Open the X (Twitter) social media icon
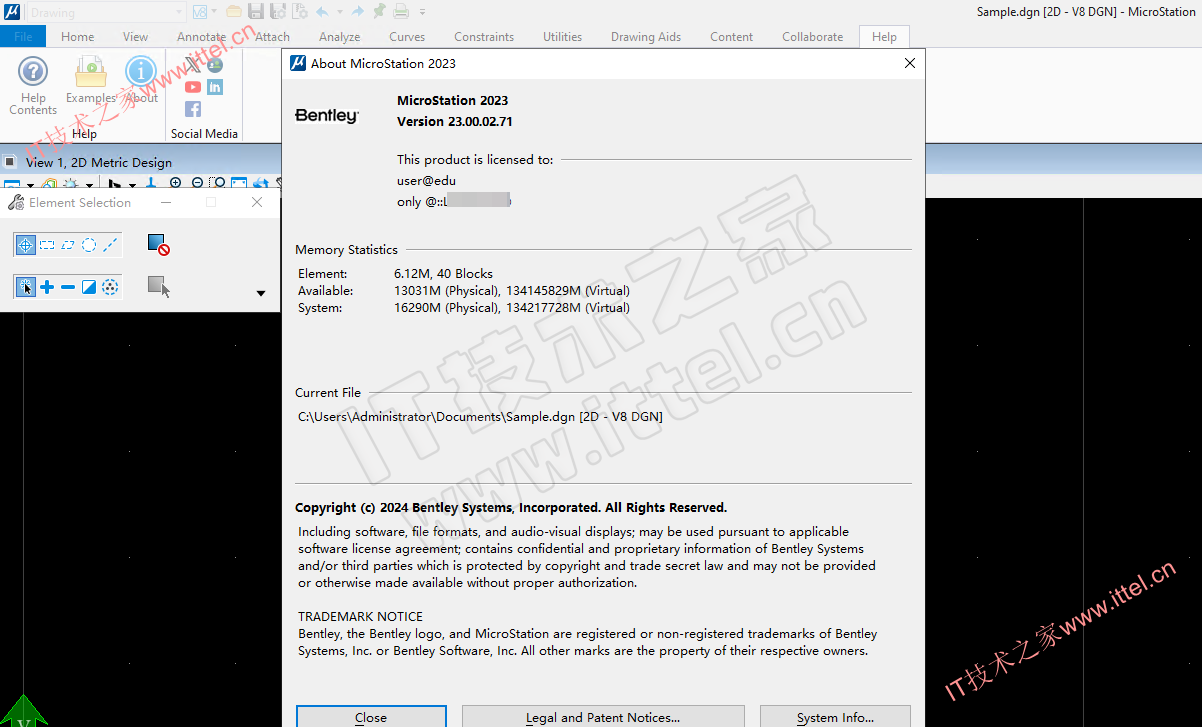Viewport: 1202px width, 727px height. pyautogui.click(x=193, y=65)
